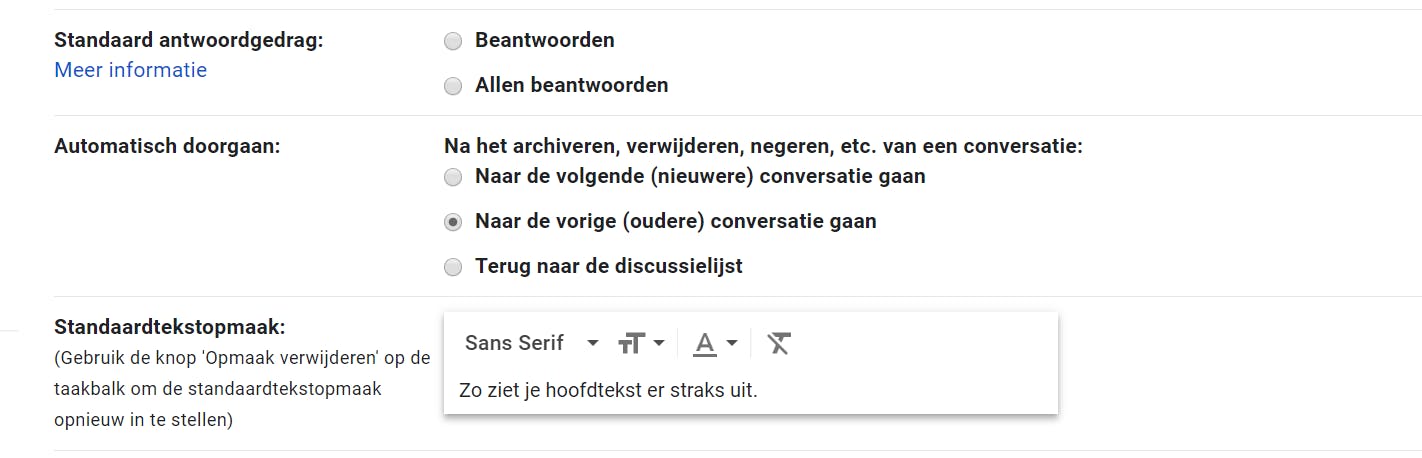Open the text size formatting tool
The width and height of the screenshot is (1422, 458).
[629, 344]
